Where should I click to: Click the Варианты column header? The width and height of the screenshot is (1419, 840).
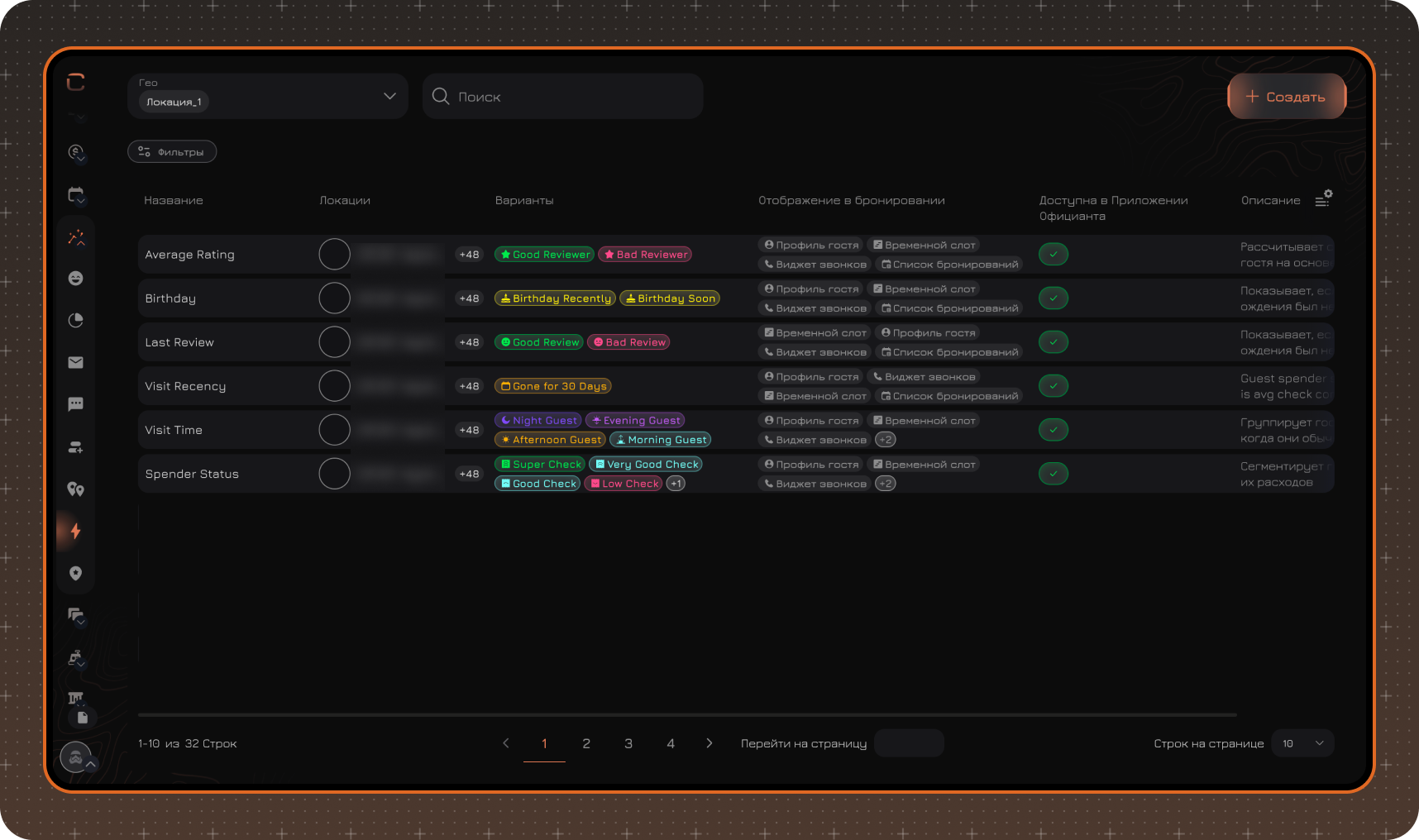[524, 200]
